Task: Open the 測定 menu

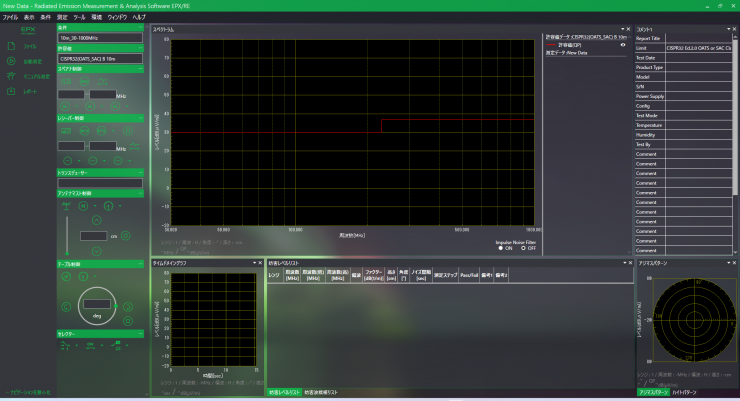Action: pyautogui.click(x=63, y=18)
